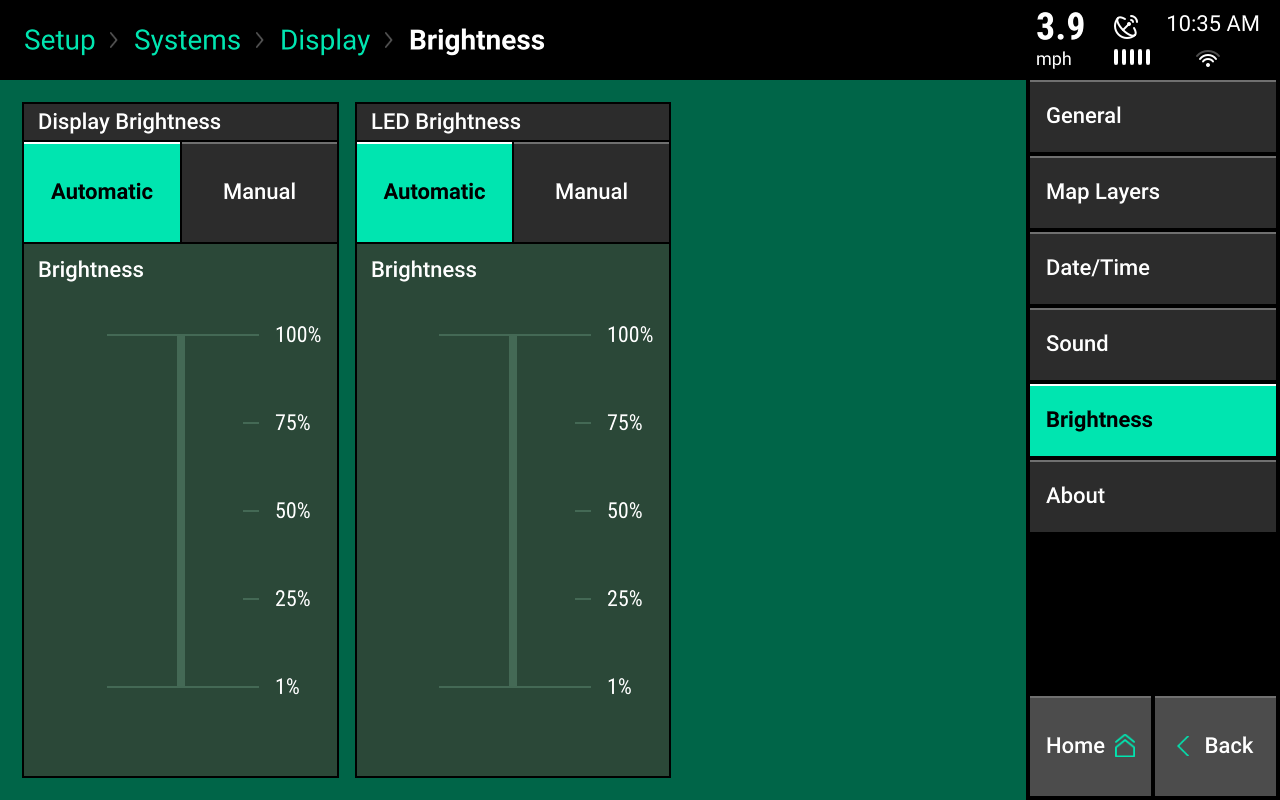
Task: Set LED Brightness to Manual
Action: 591,192
